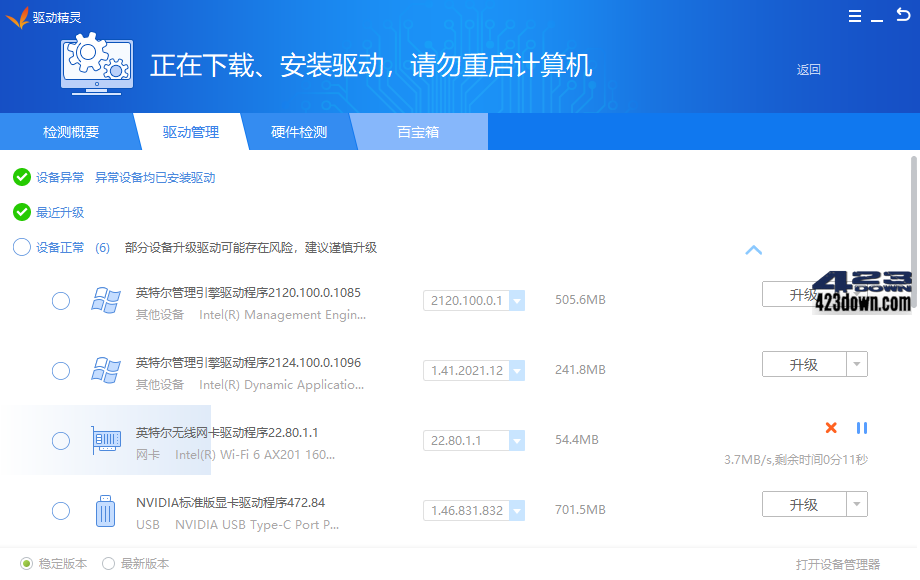Screen dimensions: 920x580
Task: Click the Windows logo icon beside driver 2120.100.0.1085
Action: click(x=105, y=300)
